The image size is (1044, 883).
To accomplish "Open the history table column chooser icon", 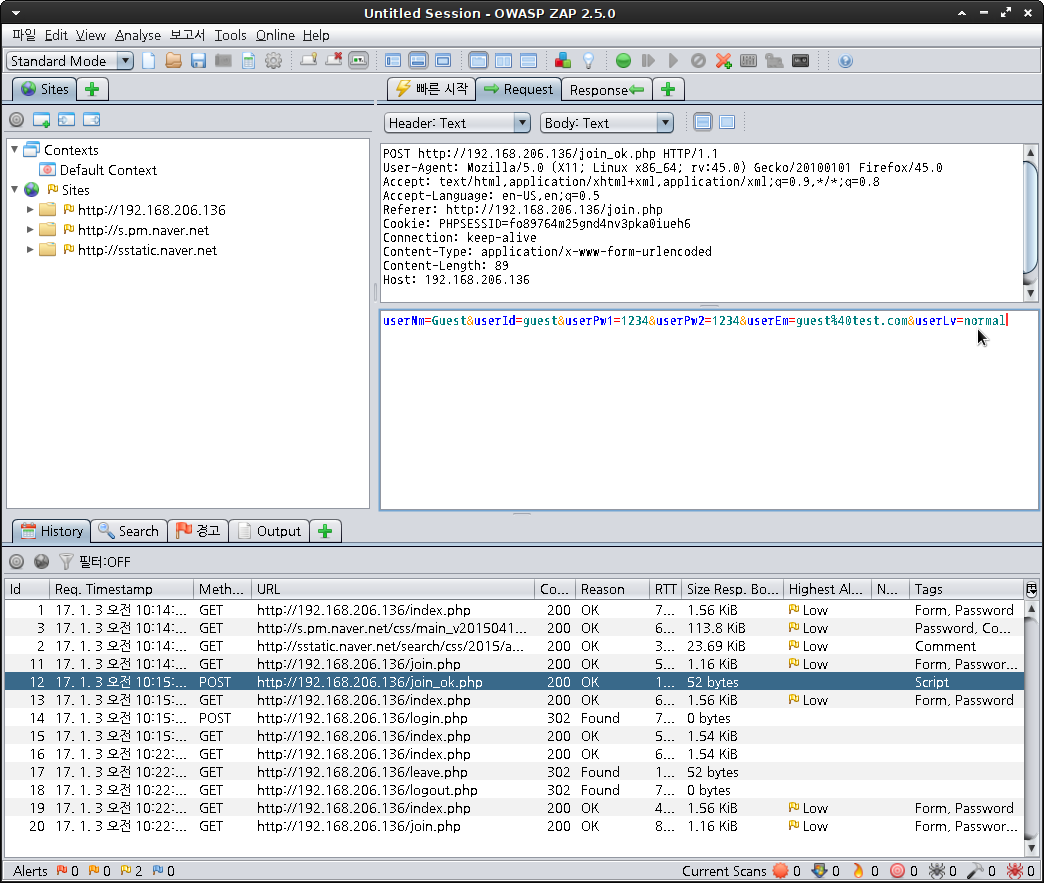I will 1031,589.
